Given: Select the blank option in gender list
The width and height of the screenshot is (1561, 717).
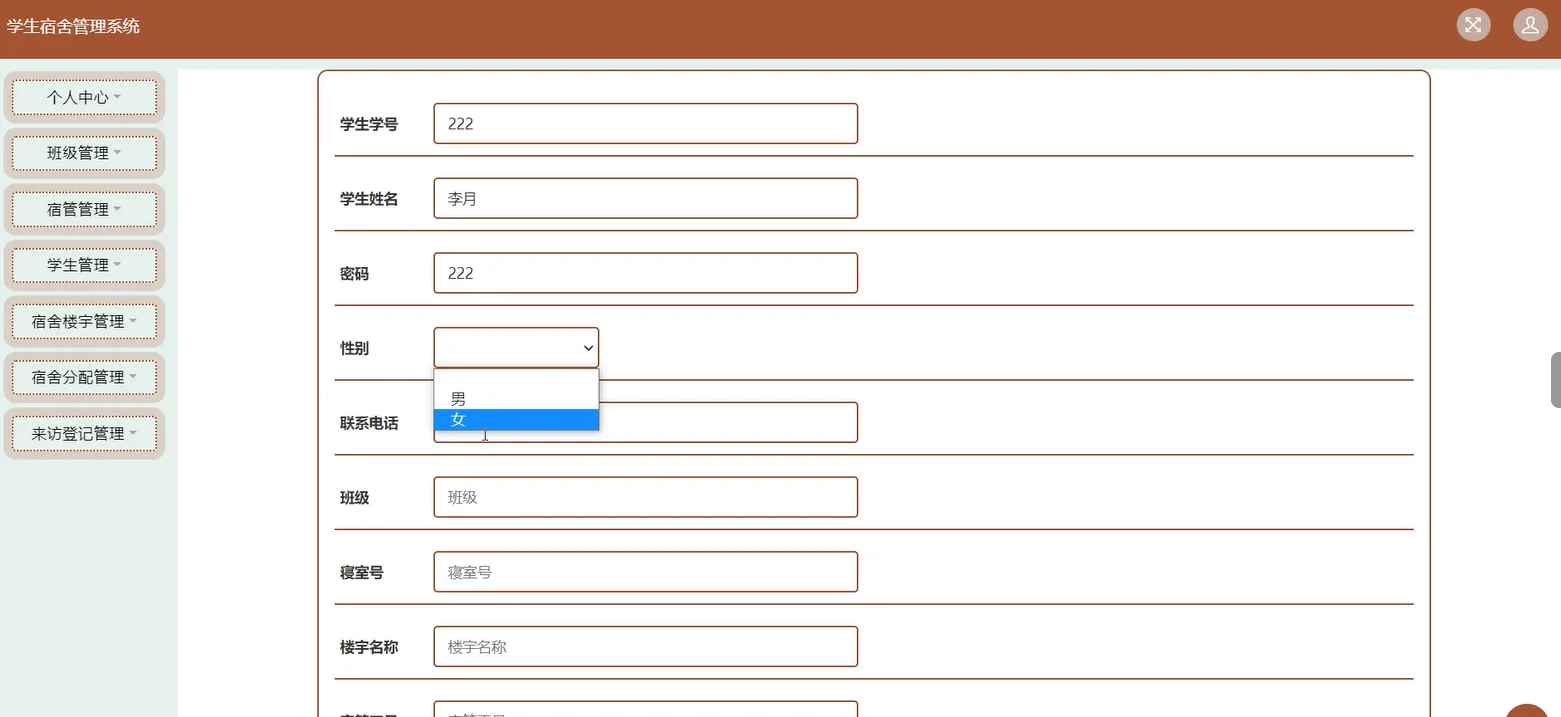Looking at the screenshot, I should [x=516, y=379].
